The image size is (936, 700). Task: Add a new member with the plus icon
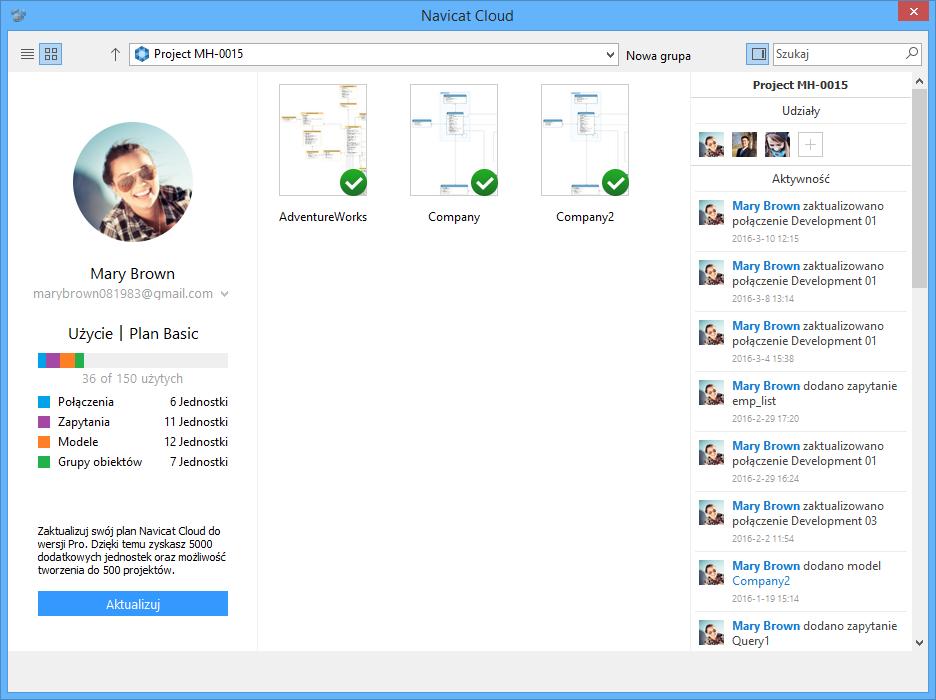810,144
